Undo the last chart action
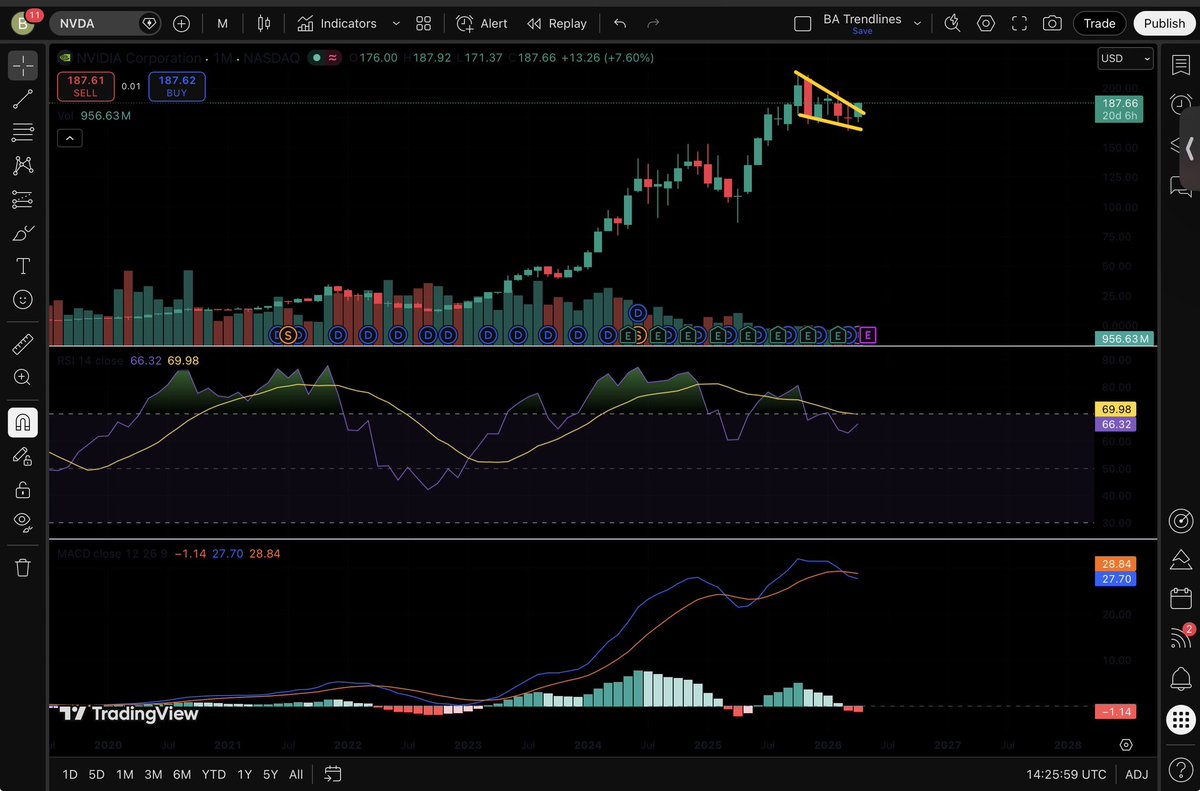 pos(620,23)
